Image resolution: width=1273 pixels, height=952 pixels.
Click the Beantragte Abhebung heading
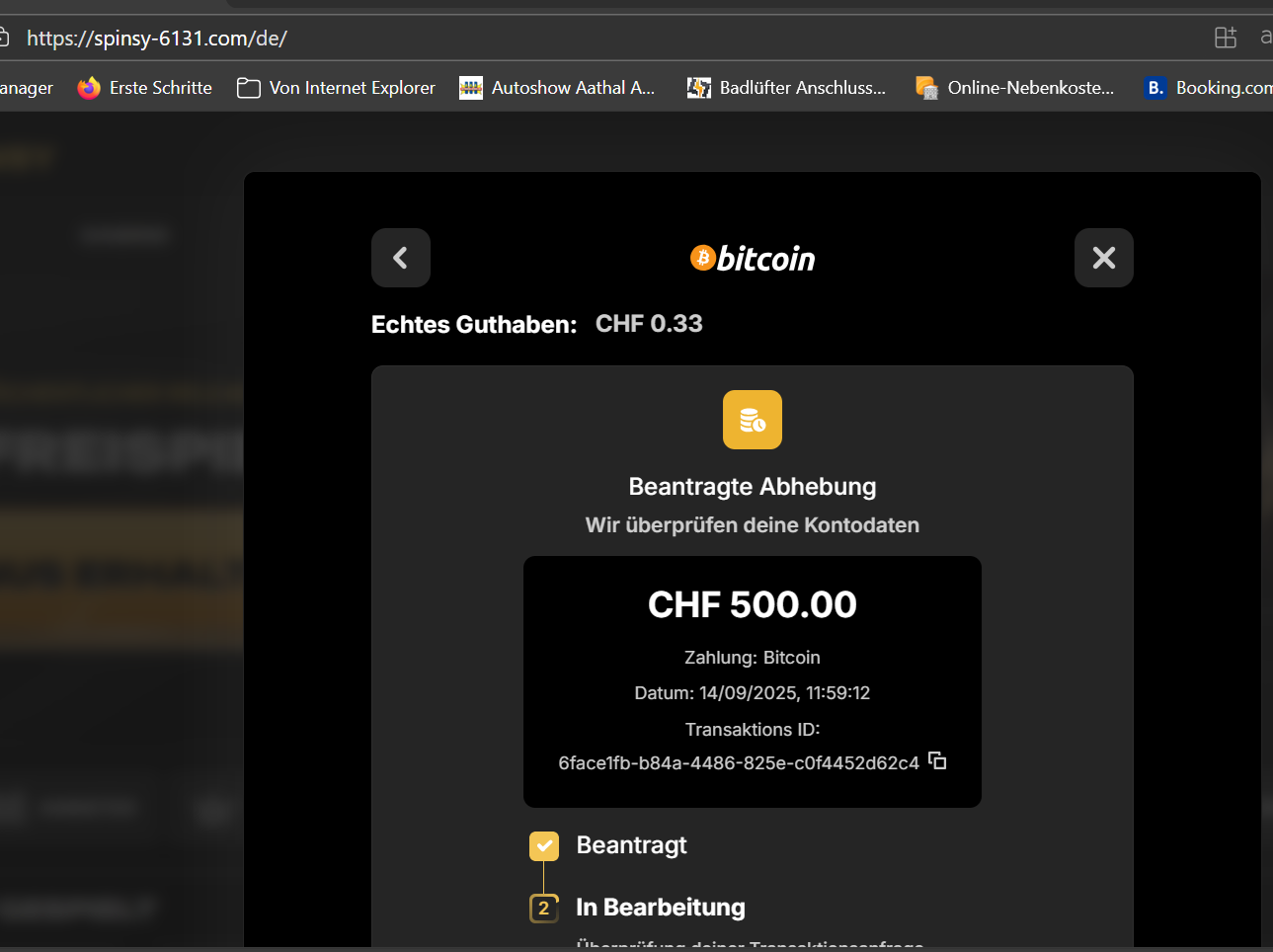[752, 487]
